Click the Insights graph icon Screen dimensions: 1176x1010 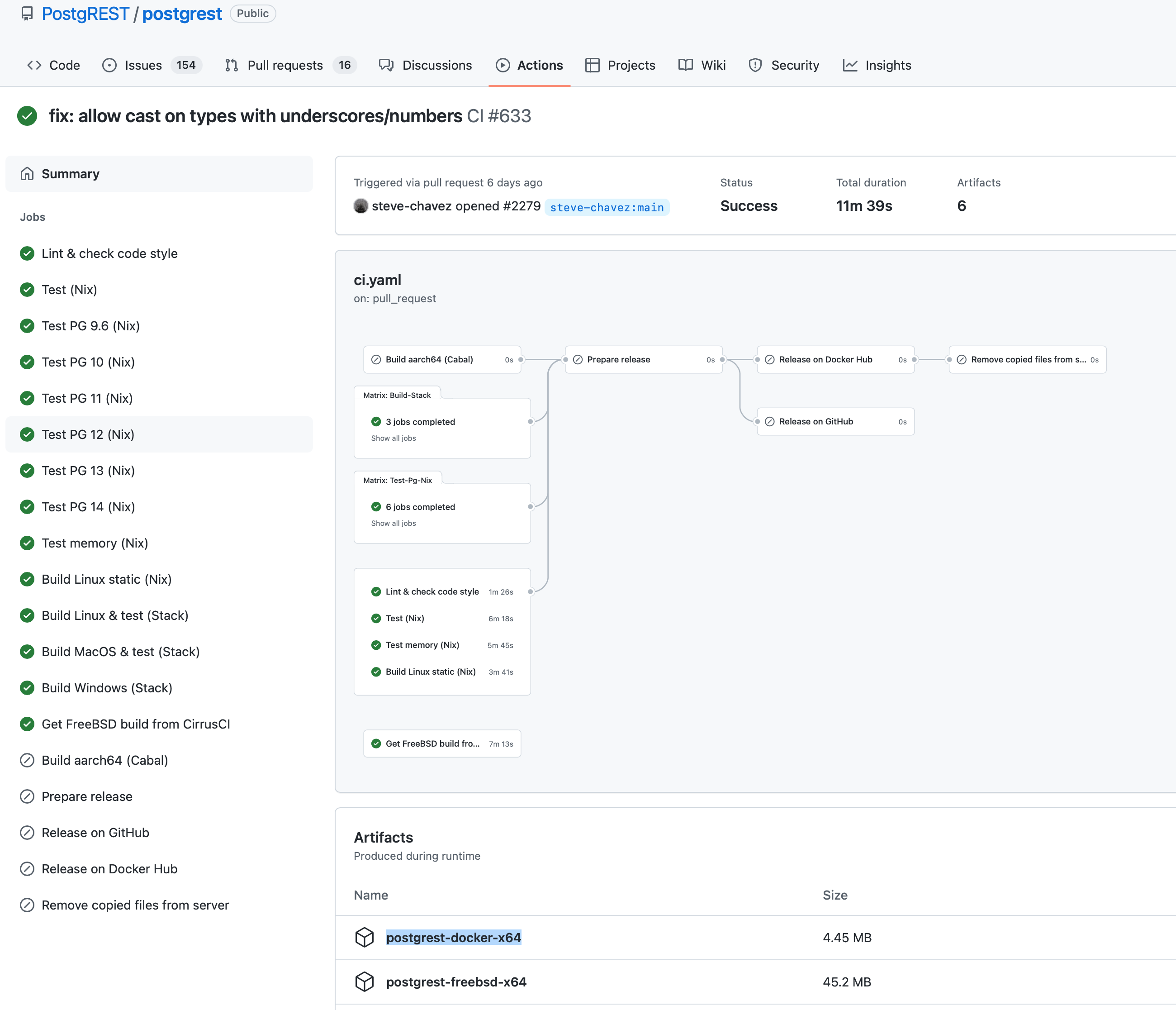pos(849,65)
